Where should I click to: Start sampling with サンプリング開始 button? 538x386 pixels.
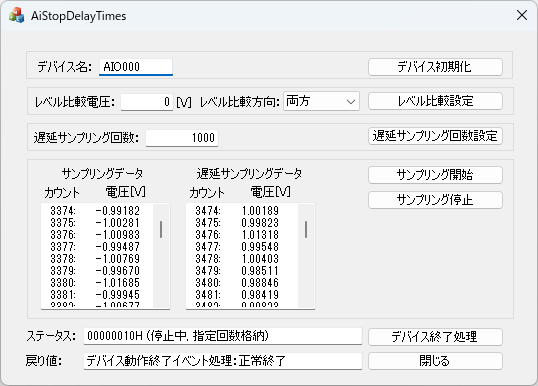(x=435, y=175)
